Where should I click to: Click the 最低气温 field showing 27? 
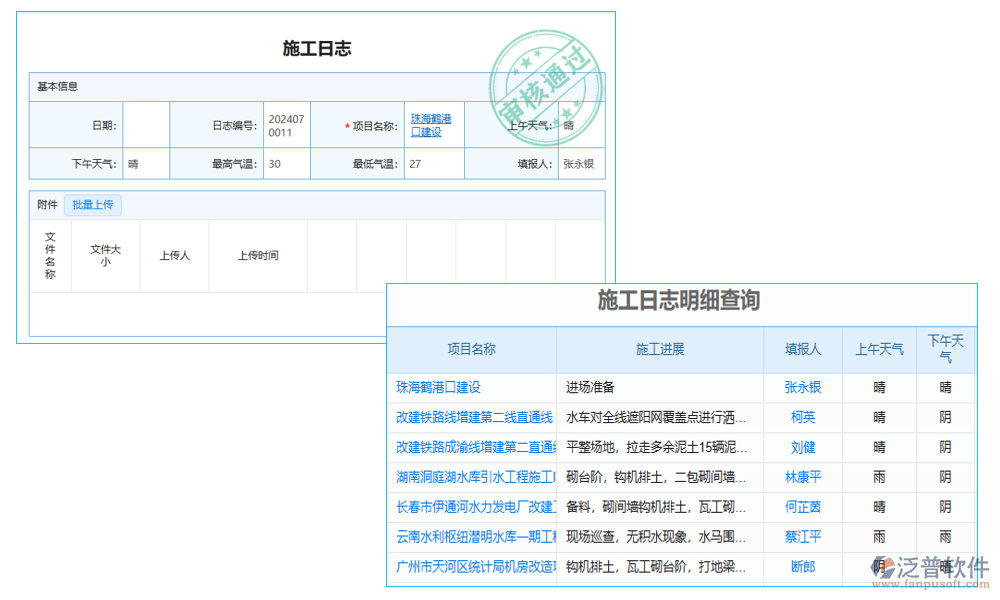[x=433, y=162]
